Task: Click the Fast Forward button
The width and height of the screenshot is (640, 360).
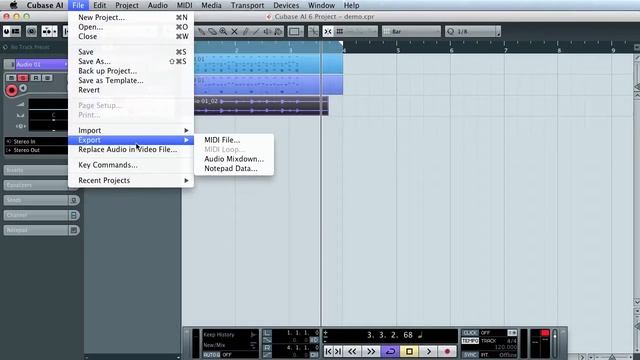Action: click(371, 351)
